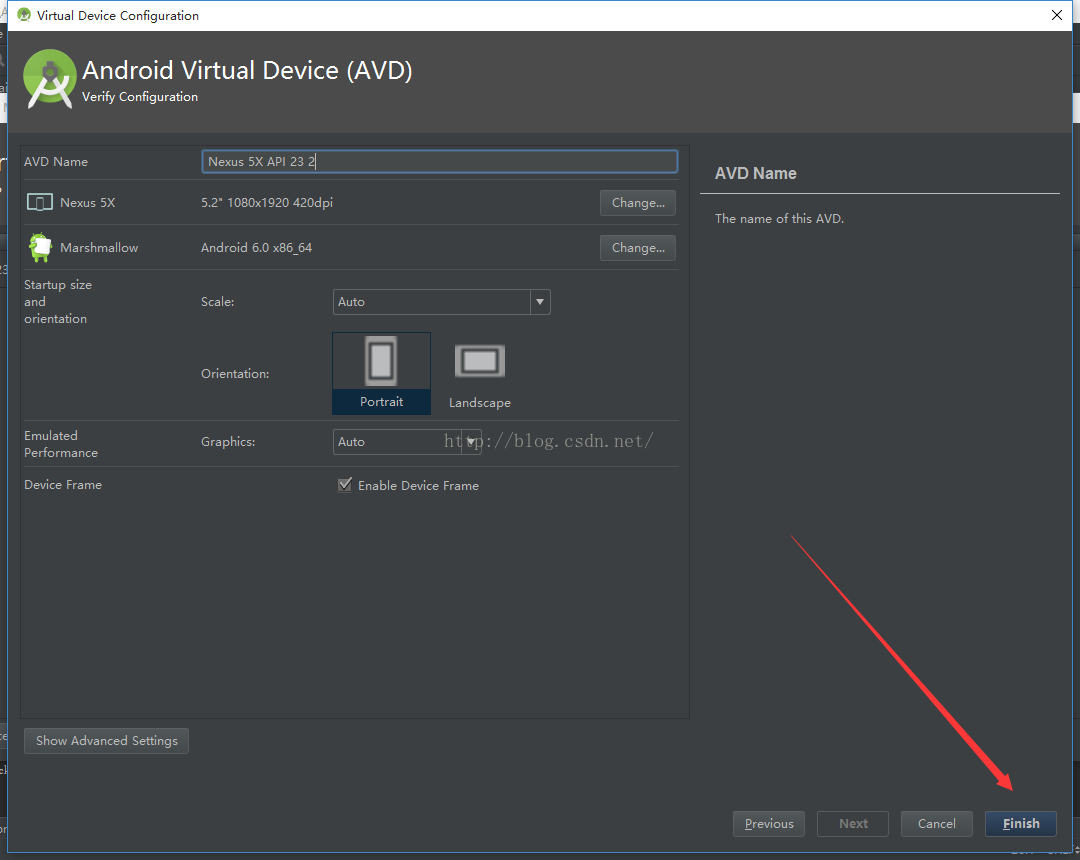Click the 'Startup size and orientation' label

pos(58,302)
